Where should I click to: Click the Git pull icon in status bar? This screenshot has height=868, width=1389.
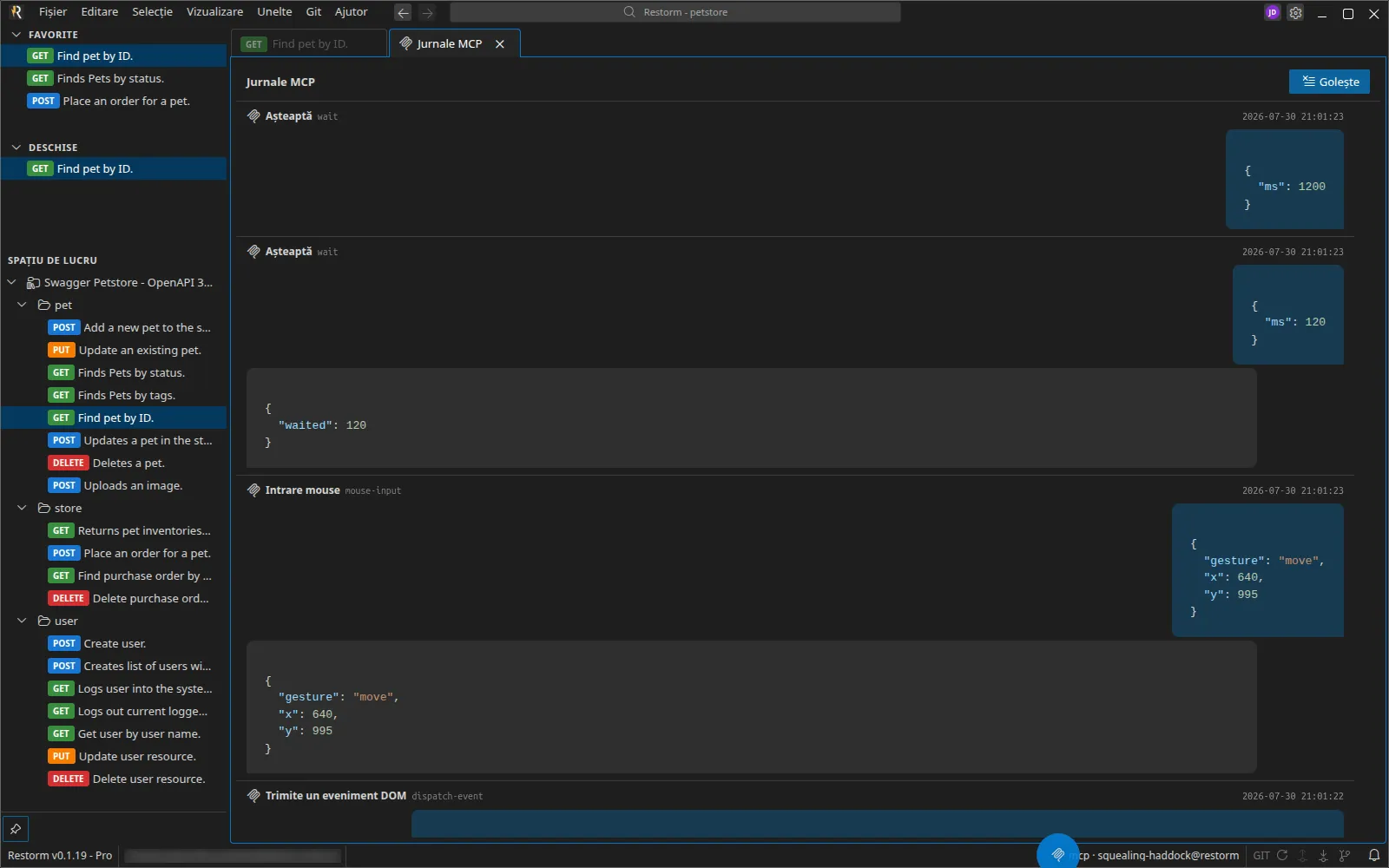(1323, 855)
